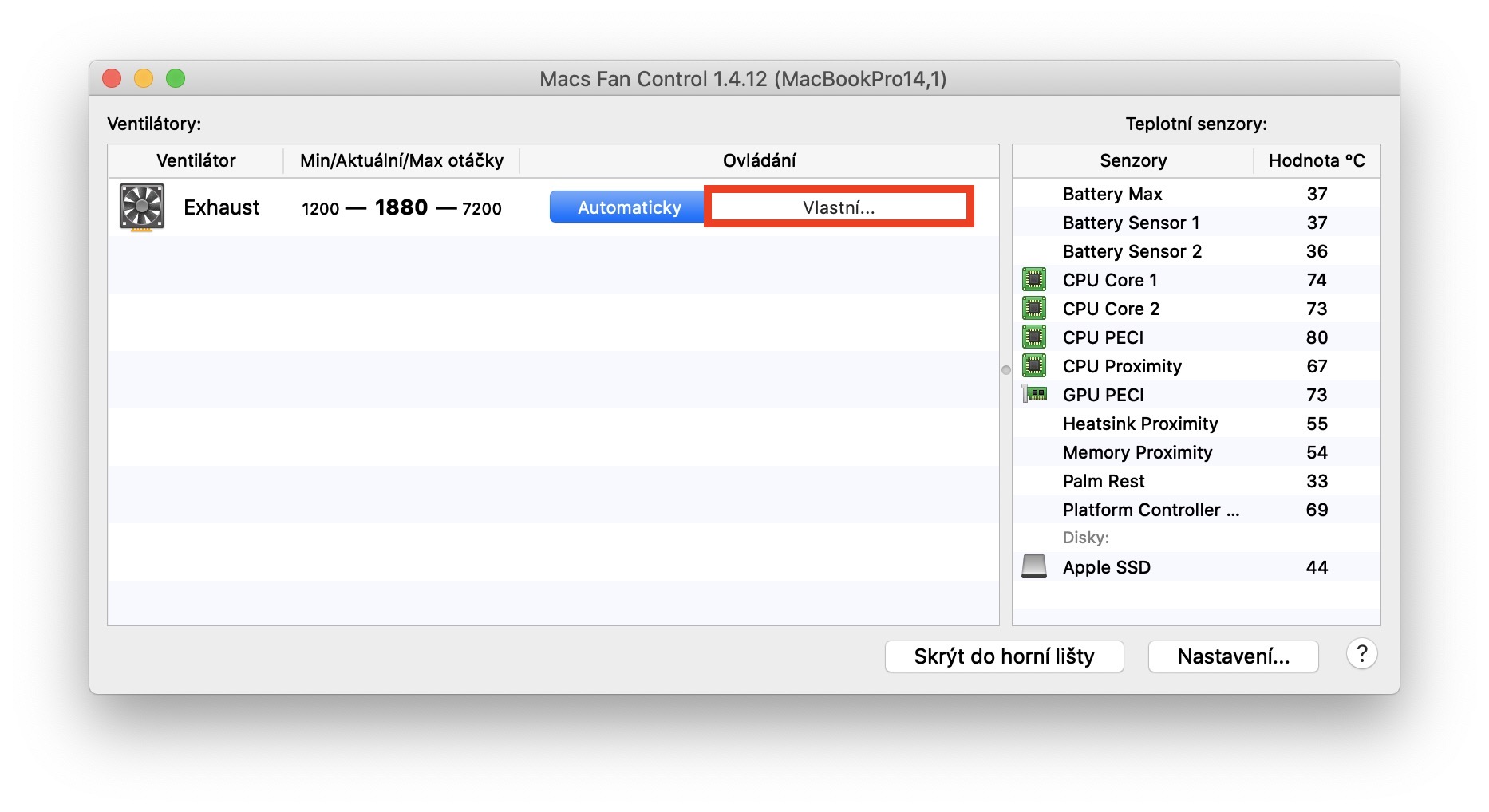Click the GPU PECI card icon
Image resolution: width=1489 pixels, height=812 pixels.
coord(1034,394)
